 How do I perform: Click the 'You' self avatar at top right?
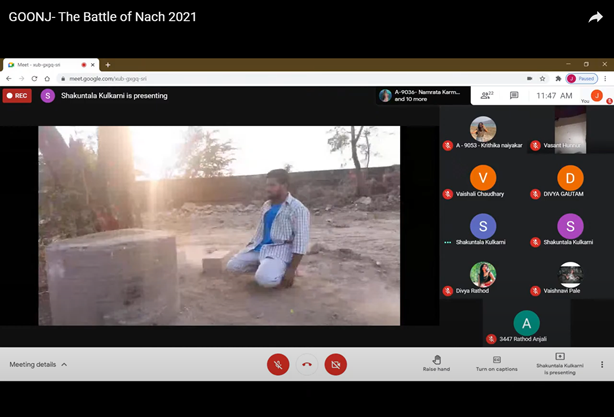(596, 95)
